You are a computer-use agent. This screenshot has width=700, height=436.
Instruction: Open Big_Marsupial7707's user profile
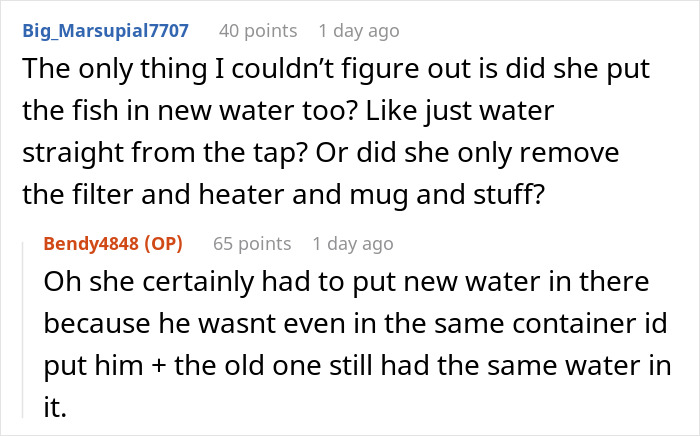tap(105, 31)
